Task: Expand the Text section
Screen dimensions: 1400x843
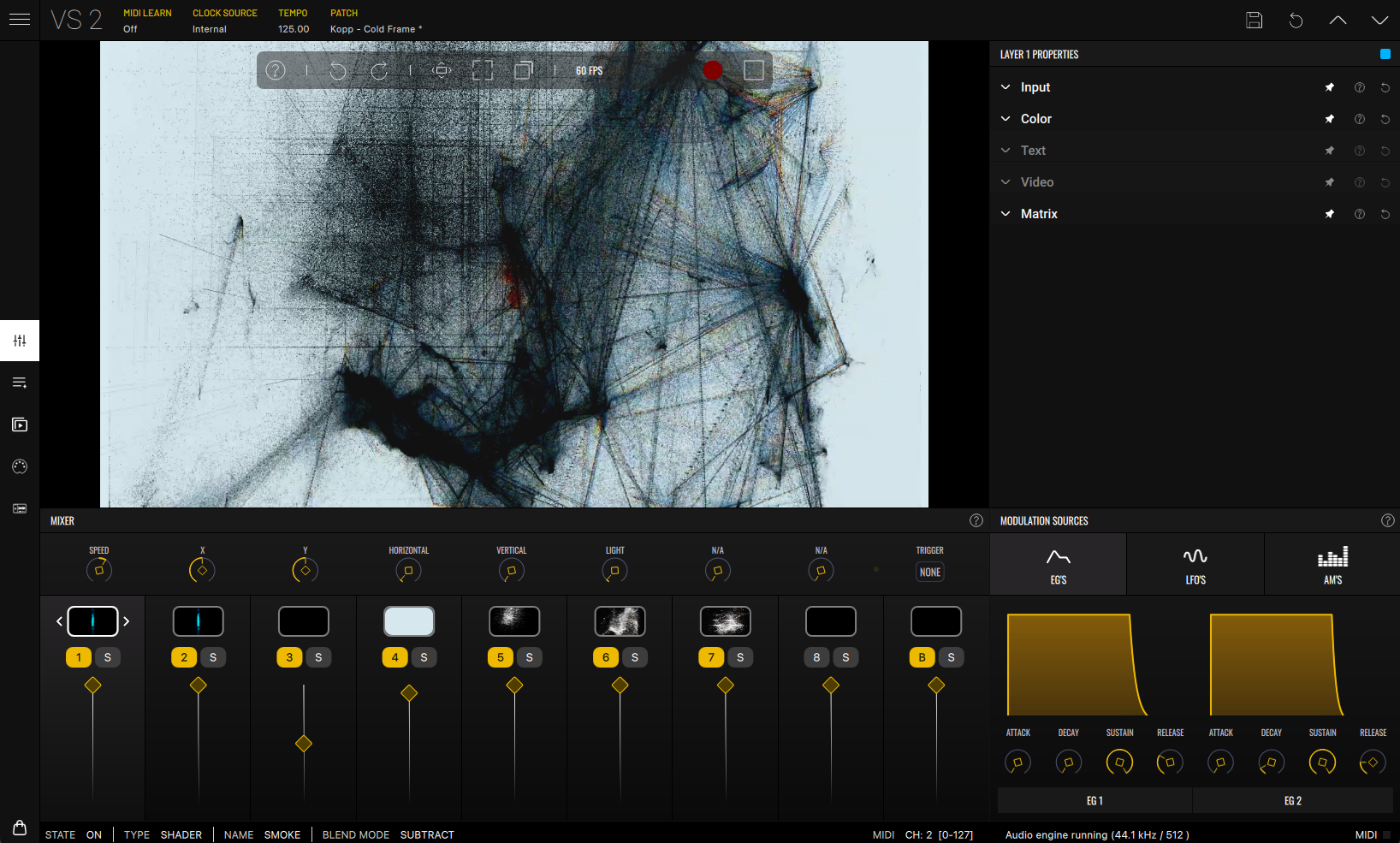Action: point(1006,151)
